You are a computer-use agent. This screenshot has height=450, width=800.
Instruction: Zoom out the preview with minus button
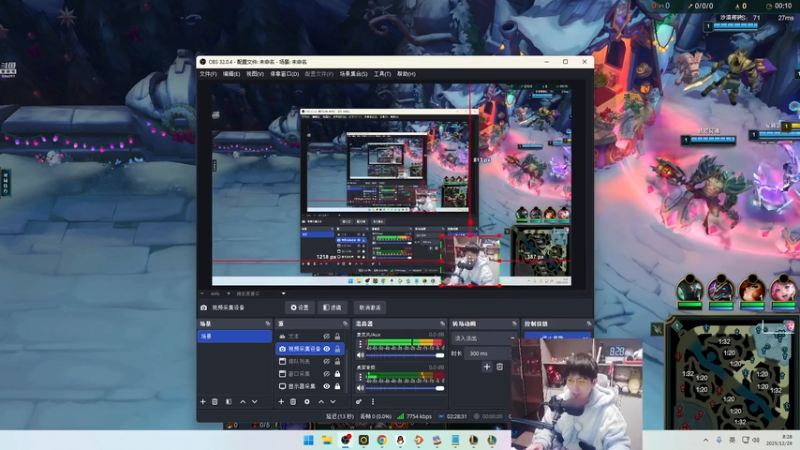point(203,293)
